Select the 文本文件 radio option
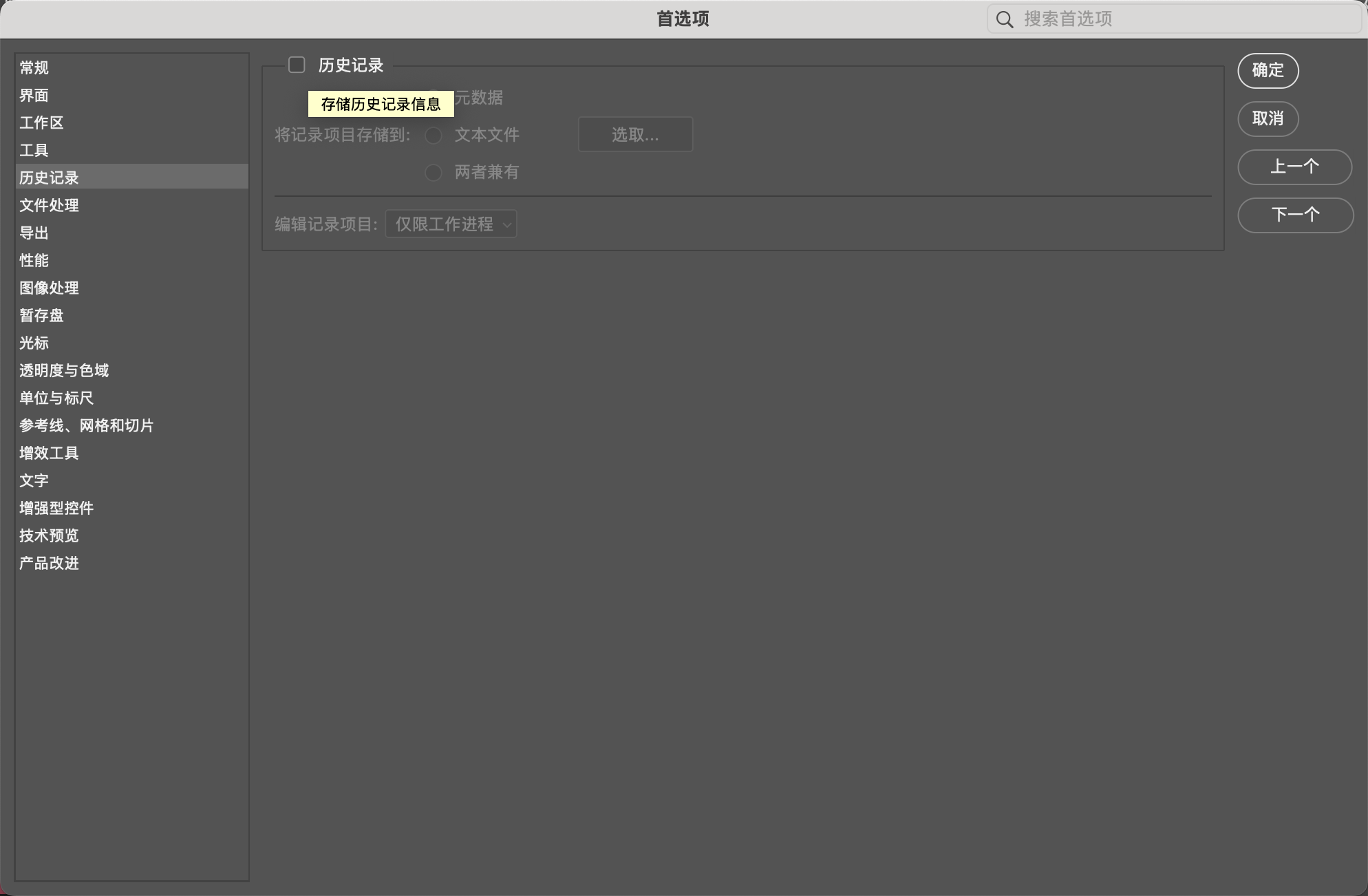Image resolution: width=1368 pixels, height=896 pixels. (x=434, y=135)
